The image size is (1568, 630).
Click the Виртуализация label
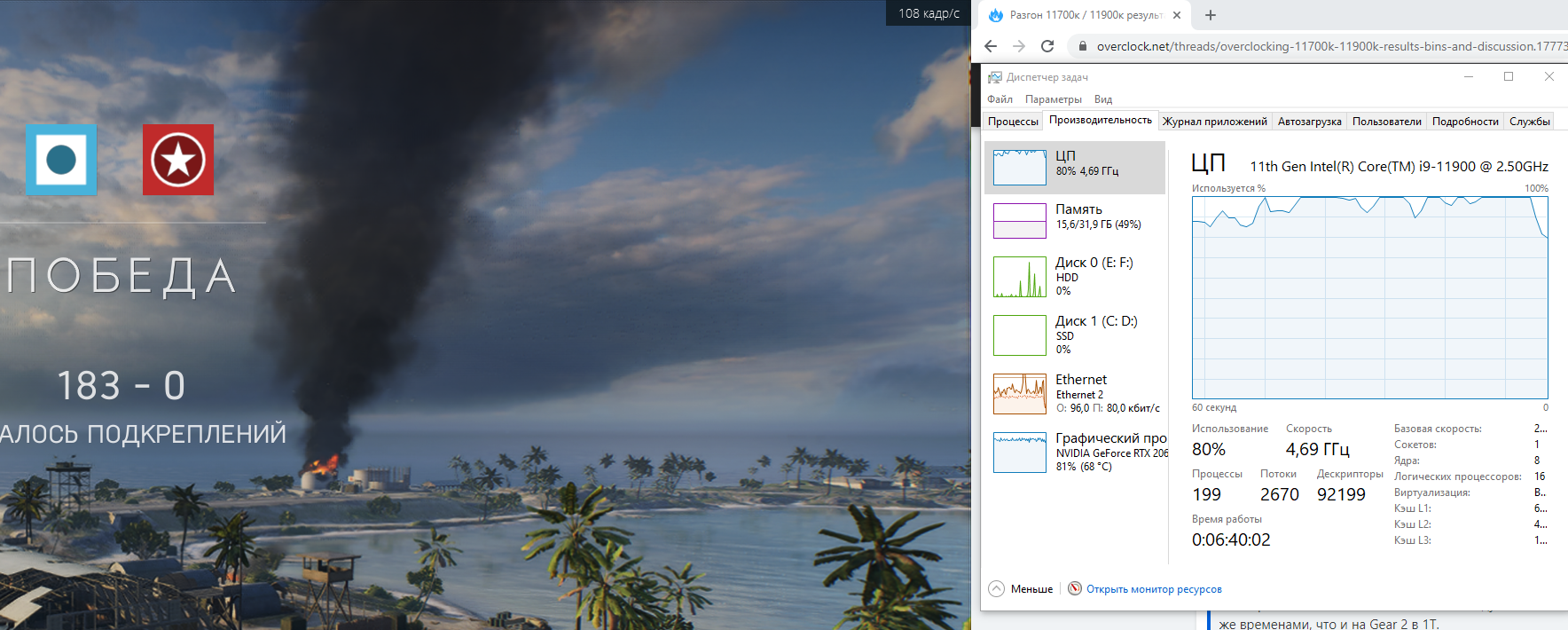1432,492
